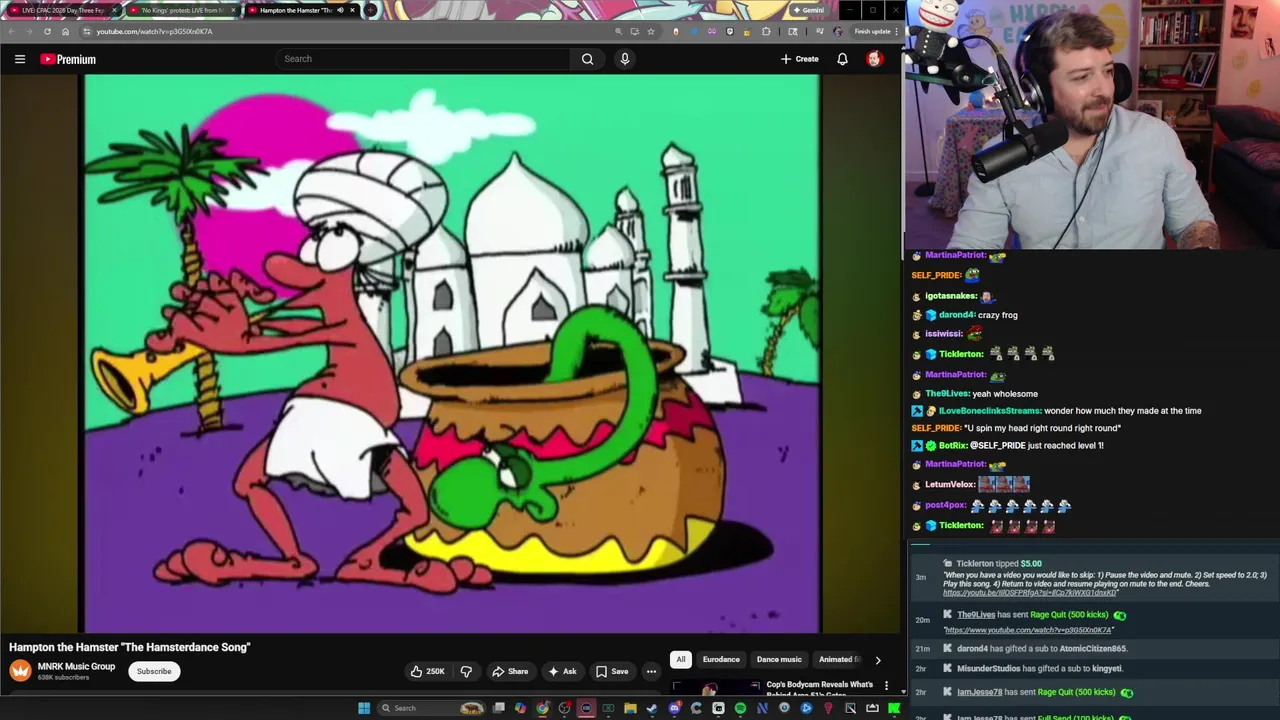Open browser home page icon

pyautogui.click(x=66, y=31)
